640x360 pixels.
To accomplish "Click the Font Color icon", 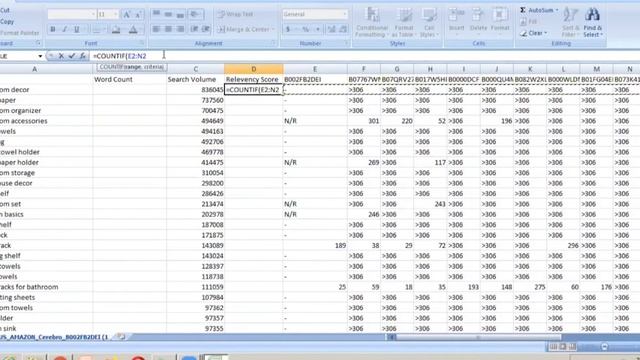I will point(133,29).
